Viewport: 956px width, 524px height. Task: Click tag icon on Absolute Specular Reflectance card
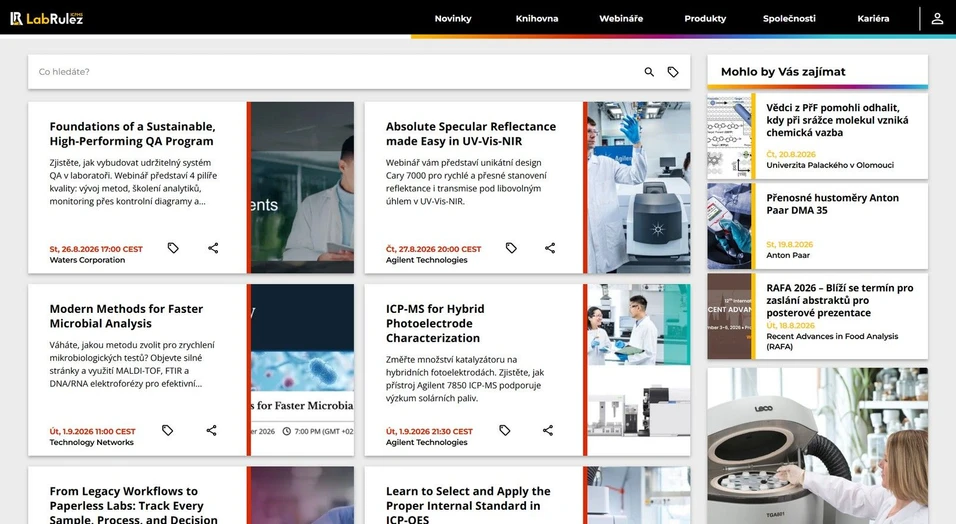click(x=511, y=248)
